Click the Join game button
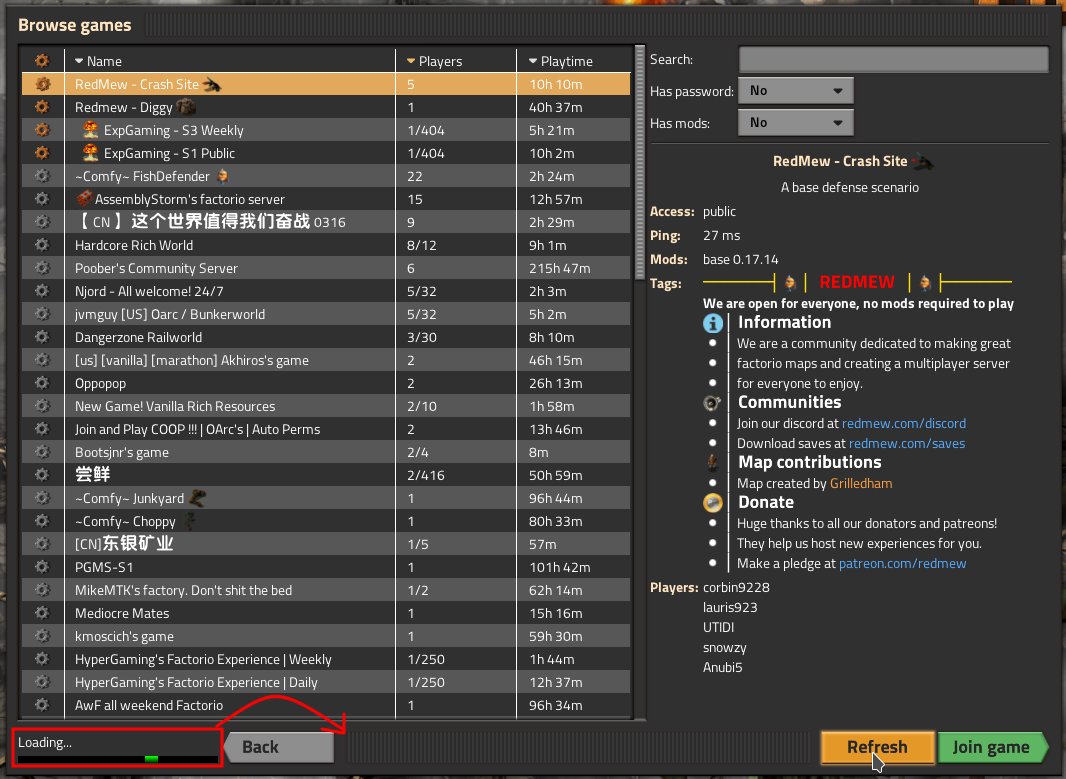The width and height of the screenshot is (1066, 779). 991,747
